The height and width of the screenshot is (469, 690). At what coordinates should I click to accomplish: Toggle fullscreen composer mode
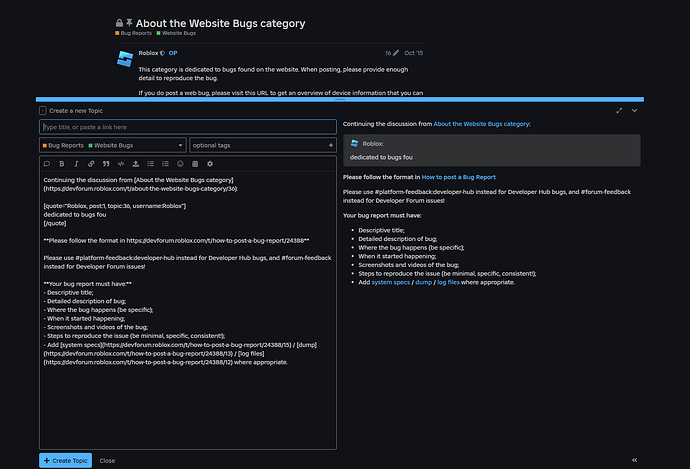619,110
